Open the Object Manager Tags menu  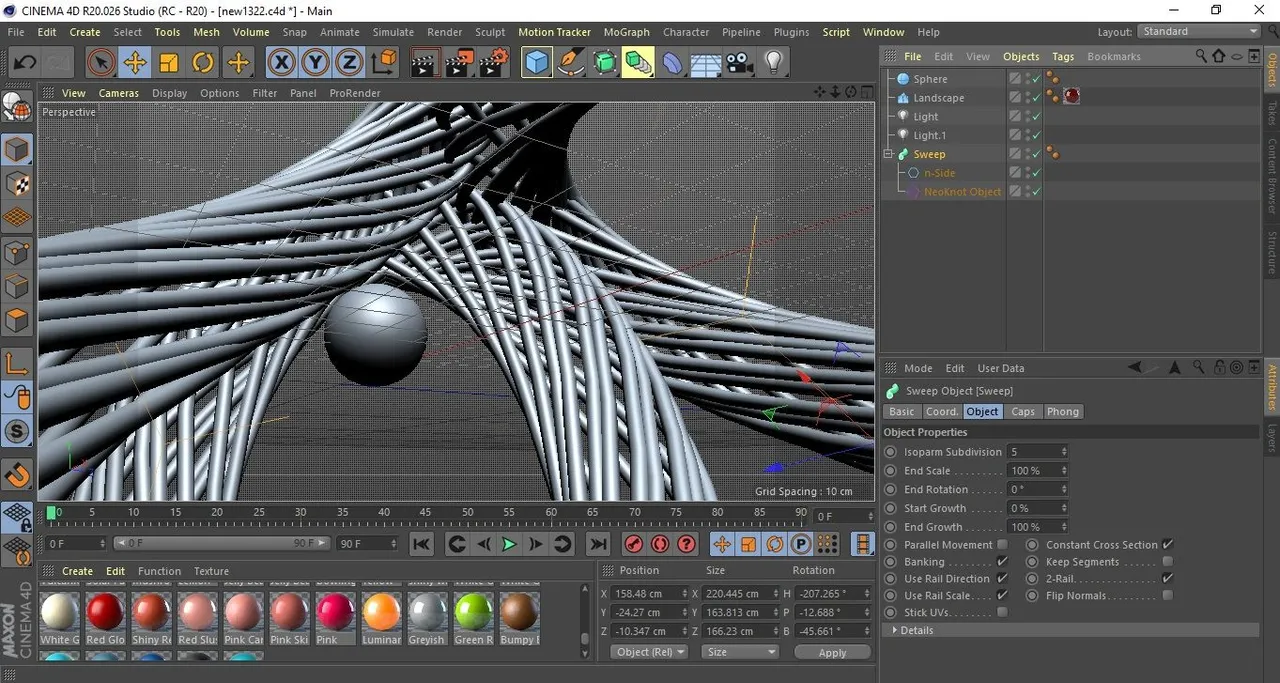pos(1063,57)
